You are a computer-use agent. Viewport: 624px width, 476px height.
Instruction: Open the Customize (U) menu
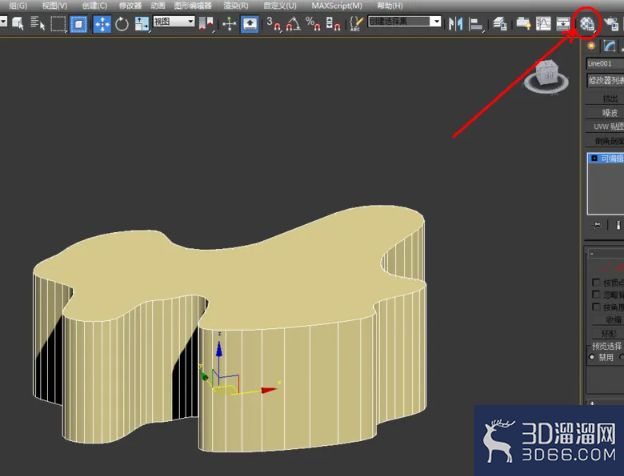pos(280,6)
